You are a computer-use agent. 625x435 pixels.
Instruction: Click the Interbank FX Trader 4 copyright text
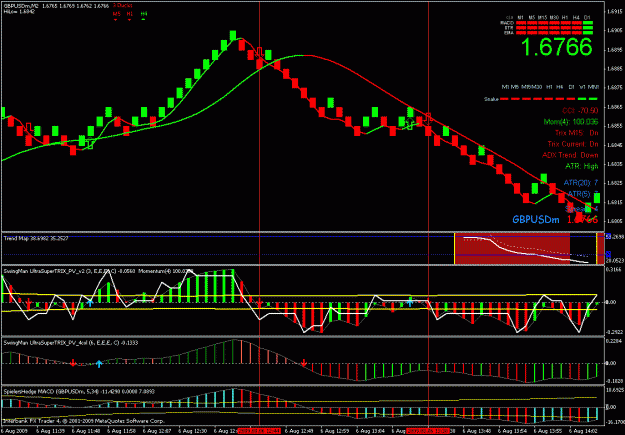[x=84, y=421]
